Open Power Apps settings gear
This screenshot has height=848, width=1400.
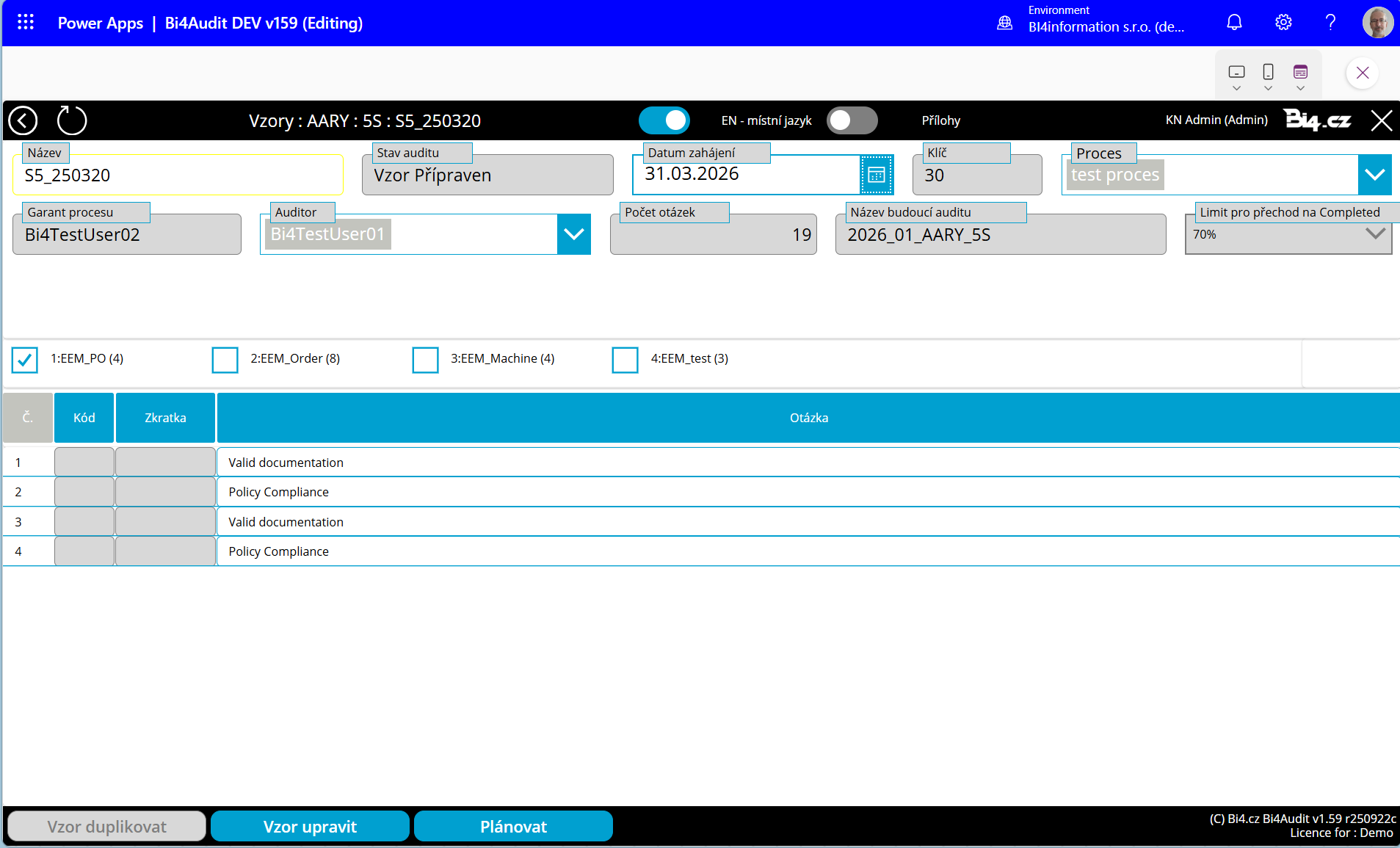tap(1283, 22)
